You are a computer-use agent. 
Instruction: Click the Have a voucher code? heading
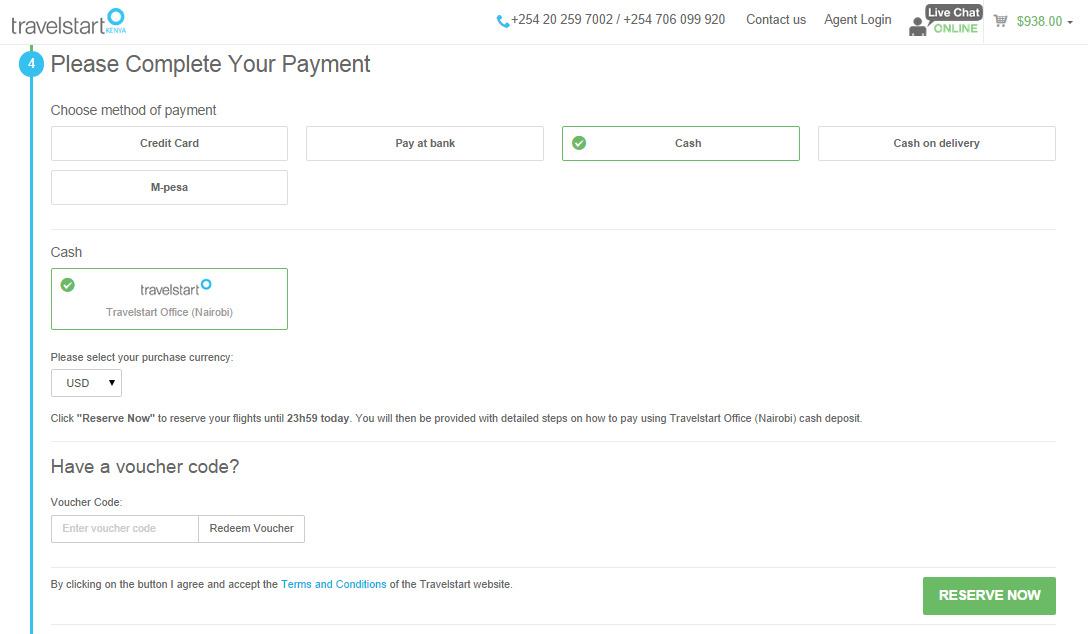point(145,466)
